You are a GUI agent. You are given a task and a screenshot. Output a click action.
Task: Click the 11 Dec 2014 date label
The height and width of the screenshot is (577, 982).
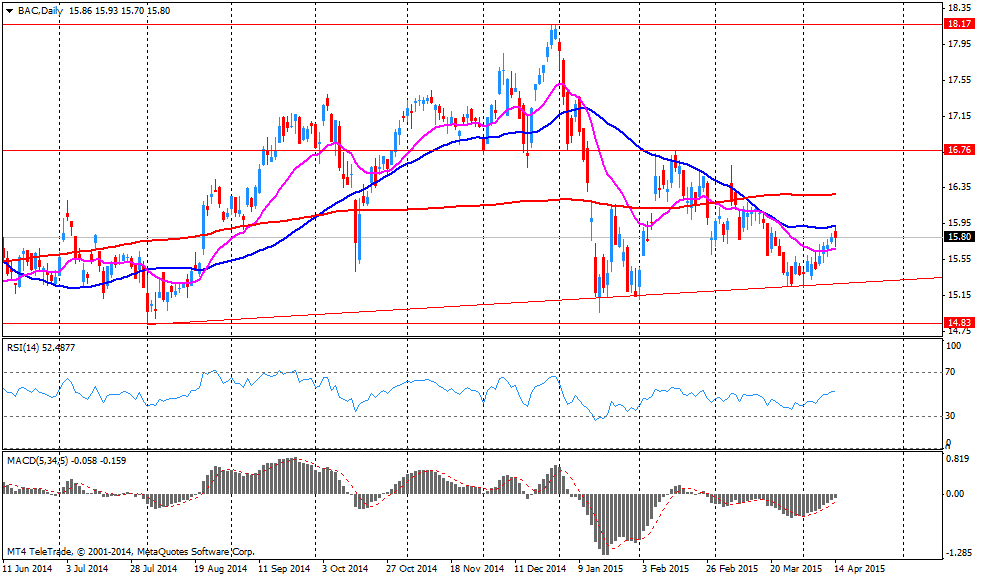(541, 569)
